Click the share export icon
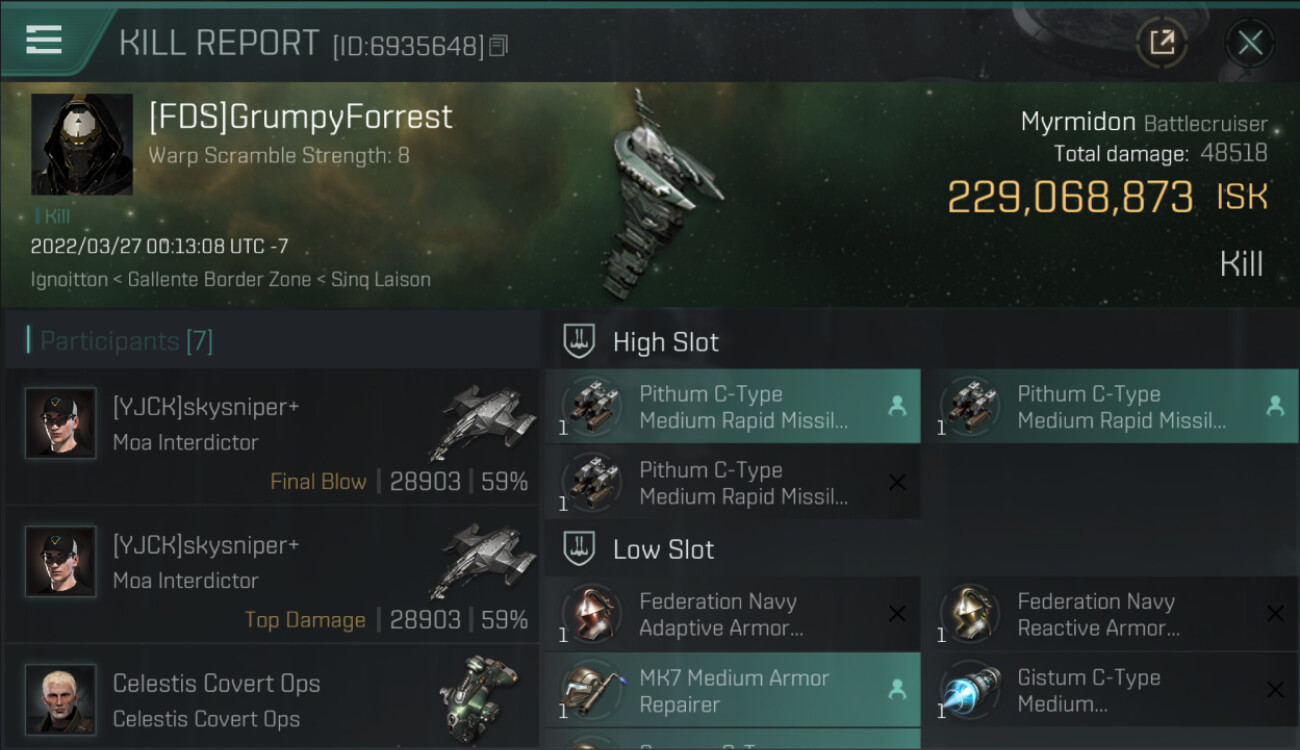Image resolution: width=1300 pixels, height=750 pixels. pyautogui.click(x=1162, y=42)
